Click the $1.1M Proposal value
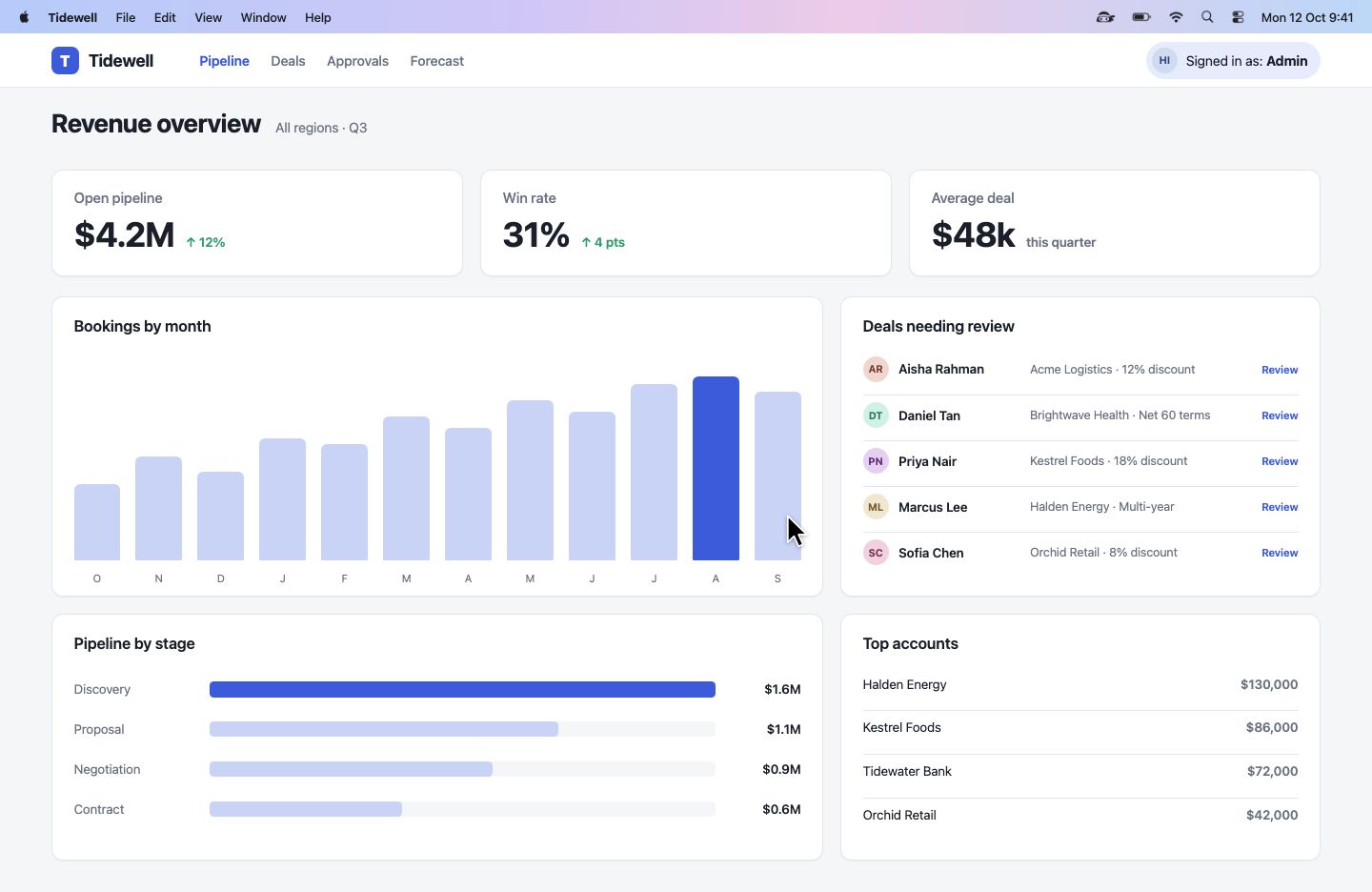The width and height of the screenshot is (1372, 892). (x=783, y=729)
